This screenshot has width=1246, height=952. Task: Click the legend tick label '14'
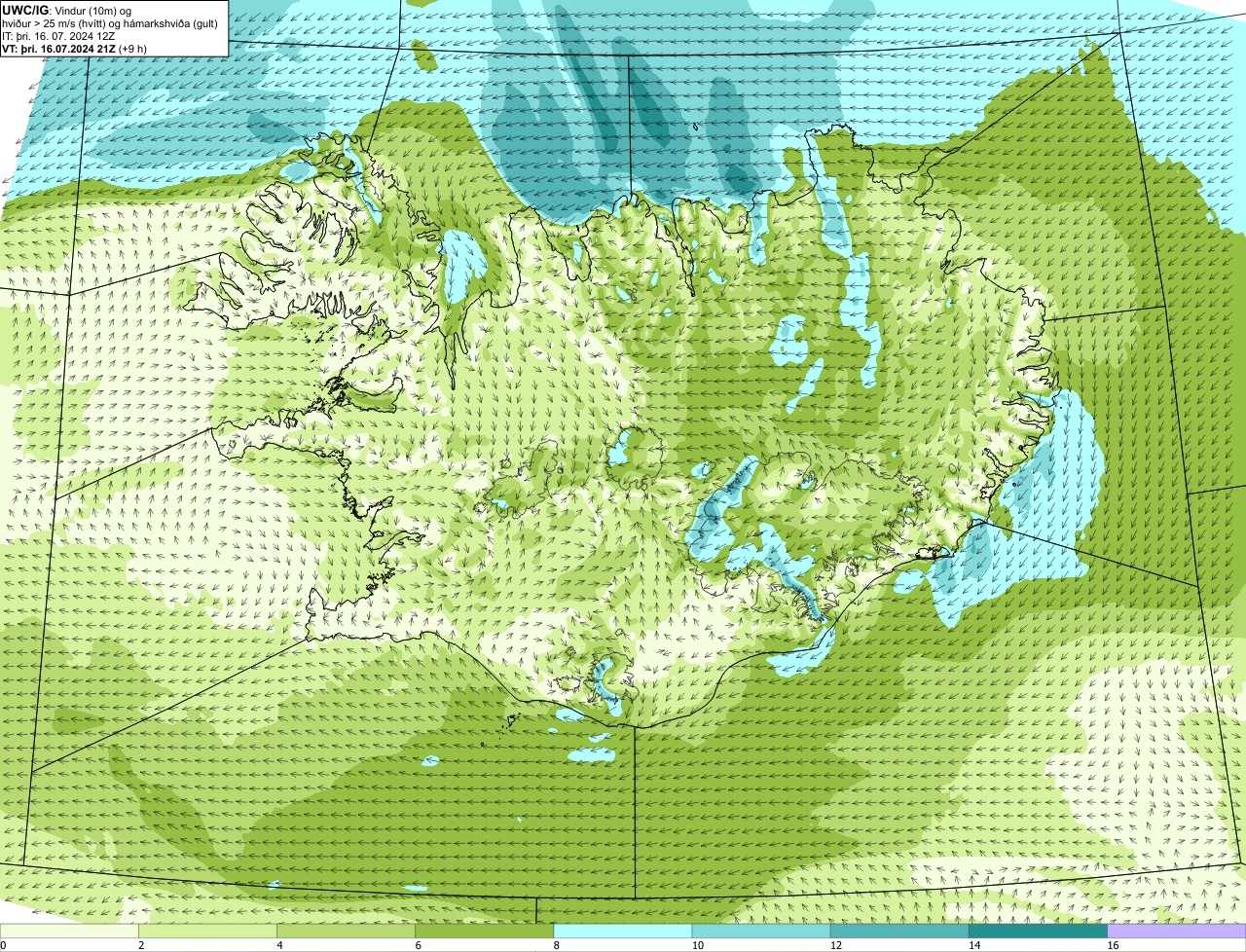pos(974,945)
